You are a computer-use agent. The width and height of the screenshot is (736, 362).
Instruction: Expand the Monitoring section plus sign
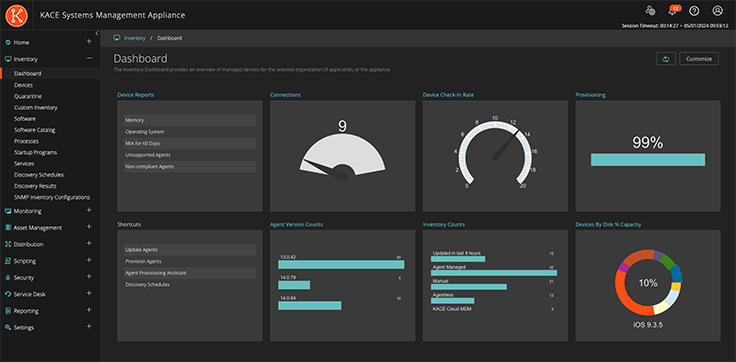[89, 210]
